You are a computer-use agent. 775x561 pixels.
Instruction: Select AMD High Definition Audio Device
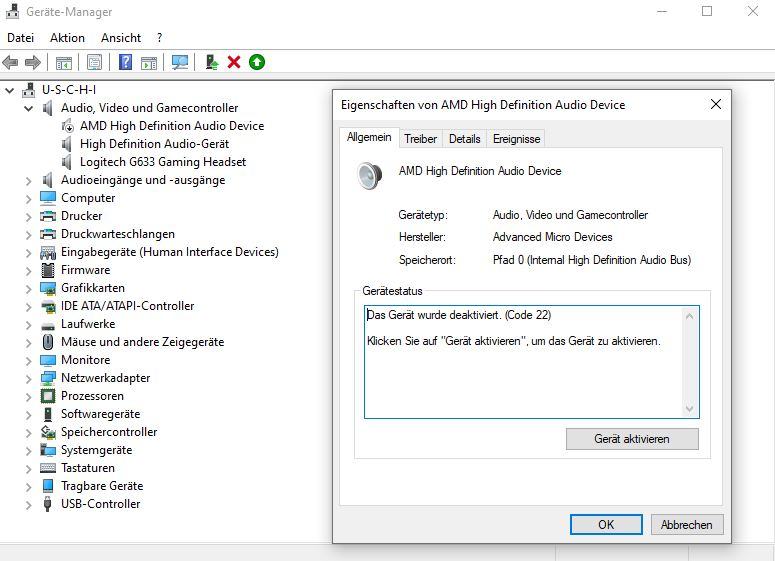(172, 126)
